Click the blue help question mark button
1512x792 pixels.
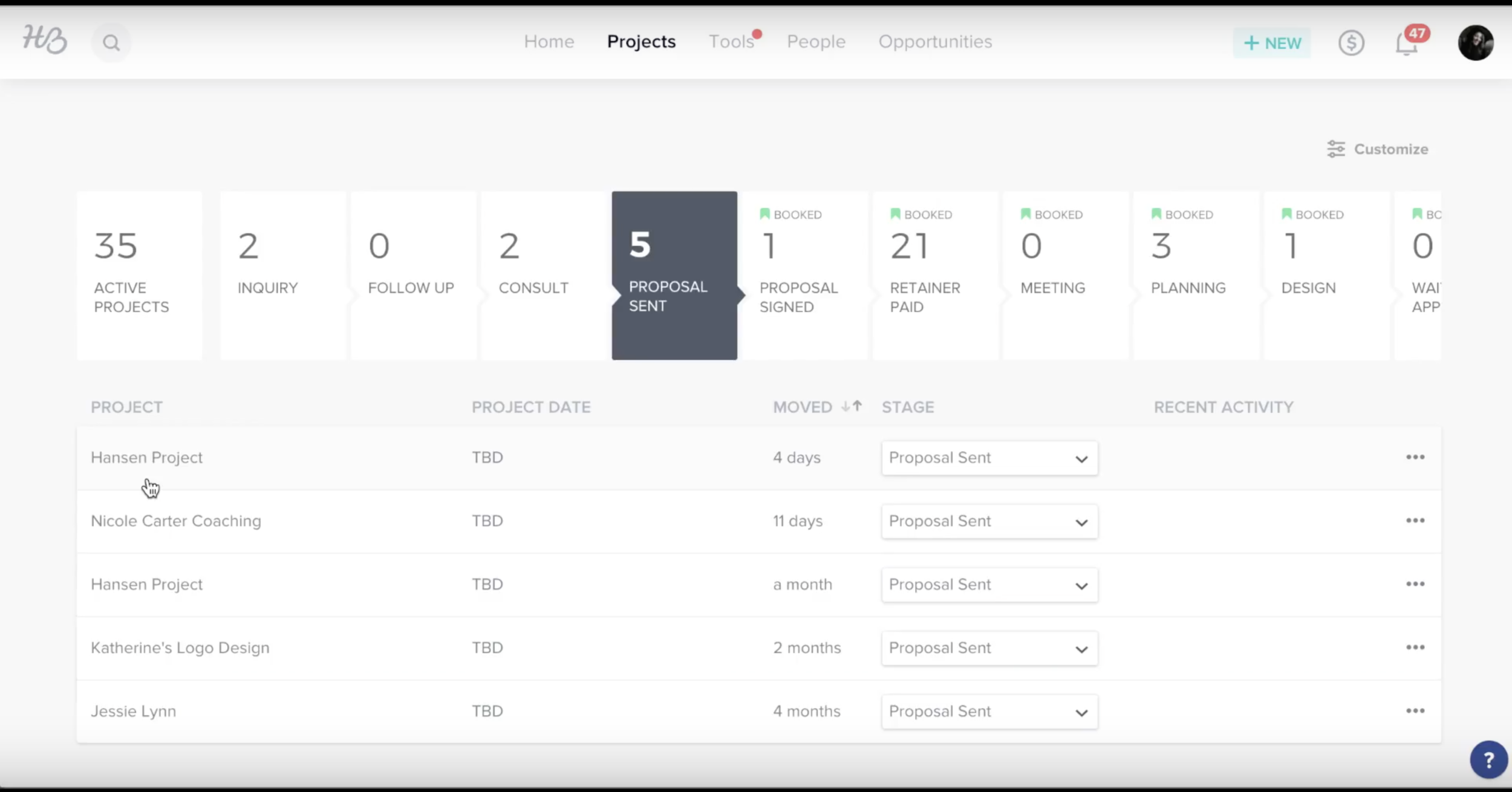[x=1488, y=760]
